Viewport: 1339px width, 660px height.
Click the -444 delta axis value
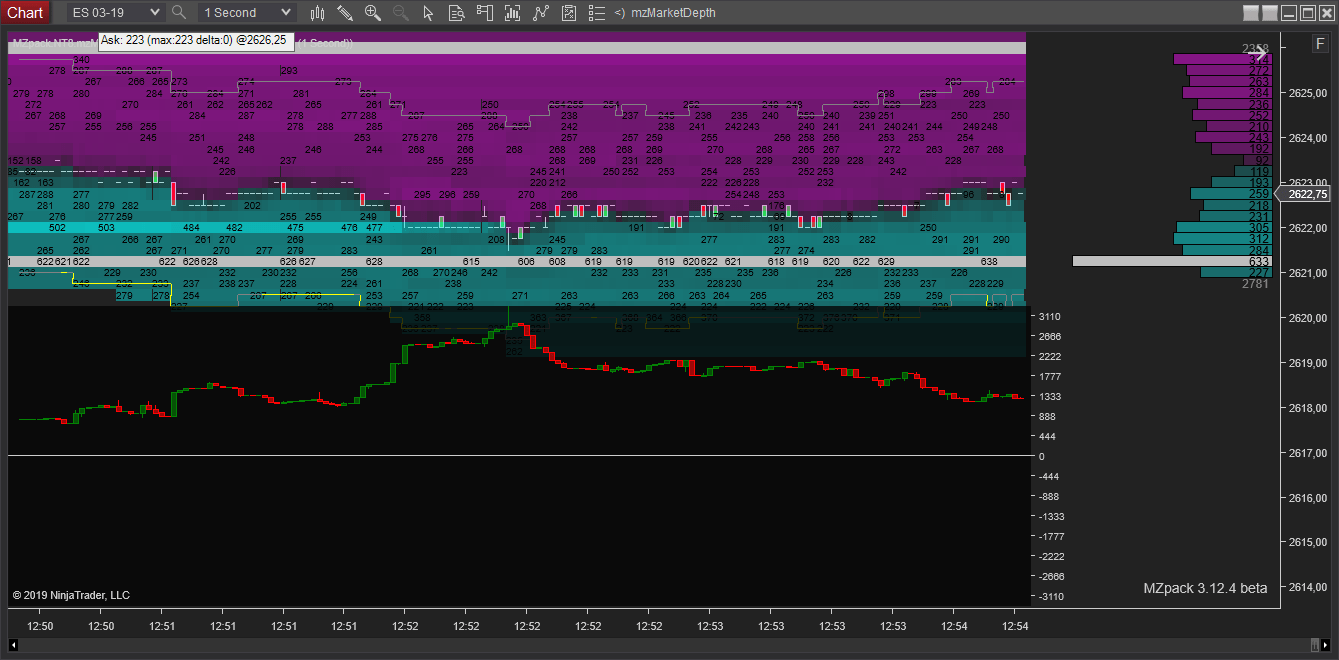pos(1050,476)
